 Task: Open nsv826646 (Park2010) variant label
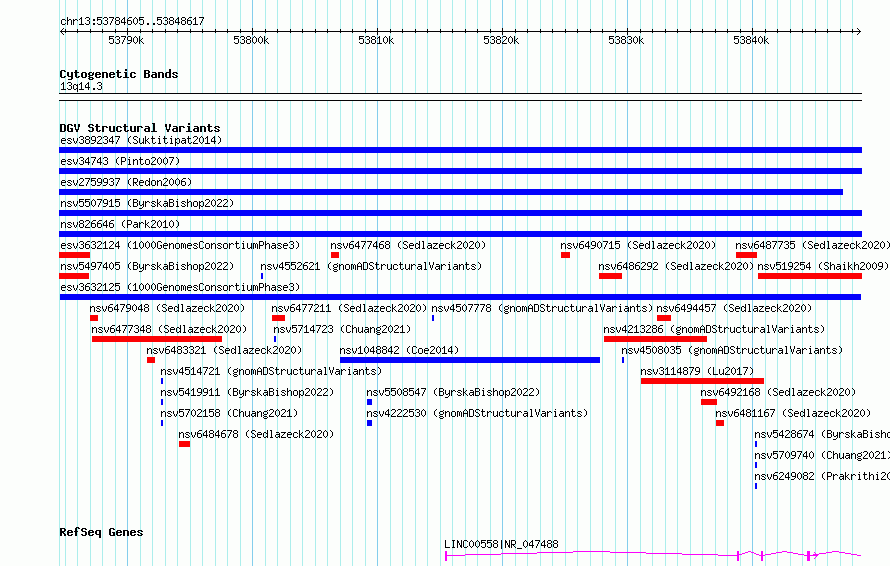[120, 224]
